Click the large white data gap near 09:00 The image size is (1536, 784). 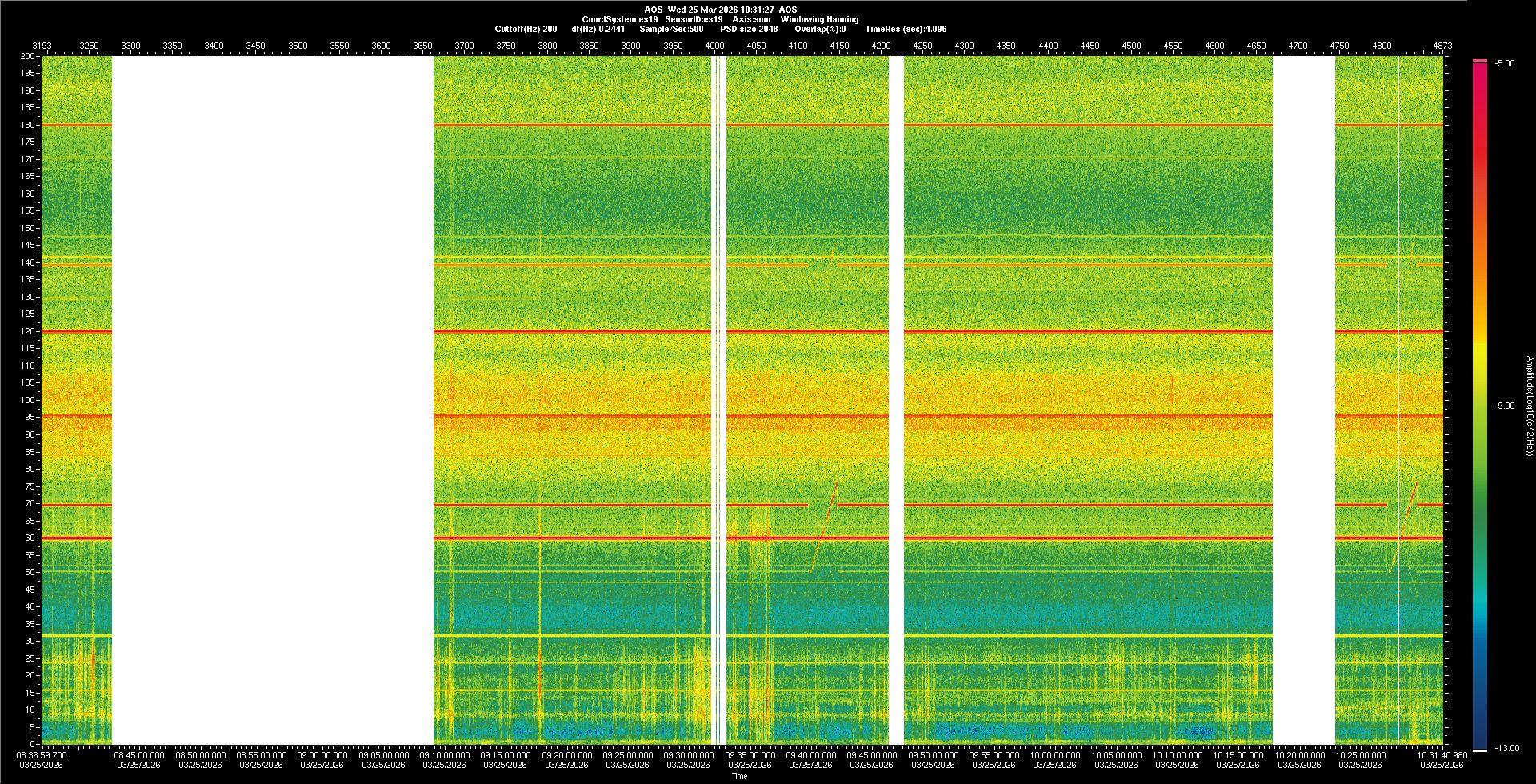click(272, 400)
